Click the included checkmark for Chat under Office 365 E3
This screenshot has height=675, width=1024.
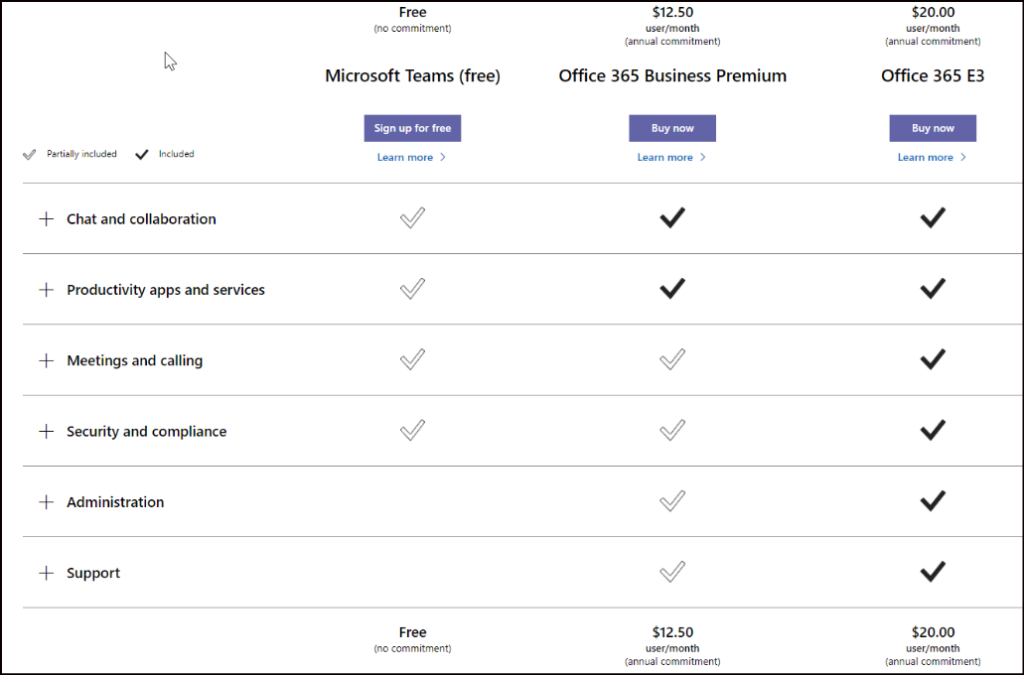(x=932, y=217)
